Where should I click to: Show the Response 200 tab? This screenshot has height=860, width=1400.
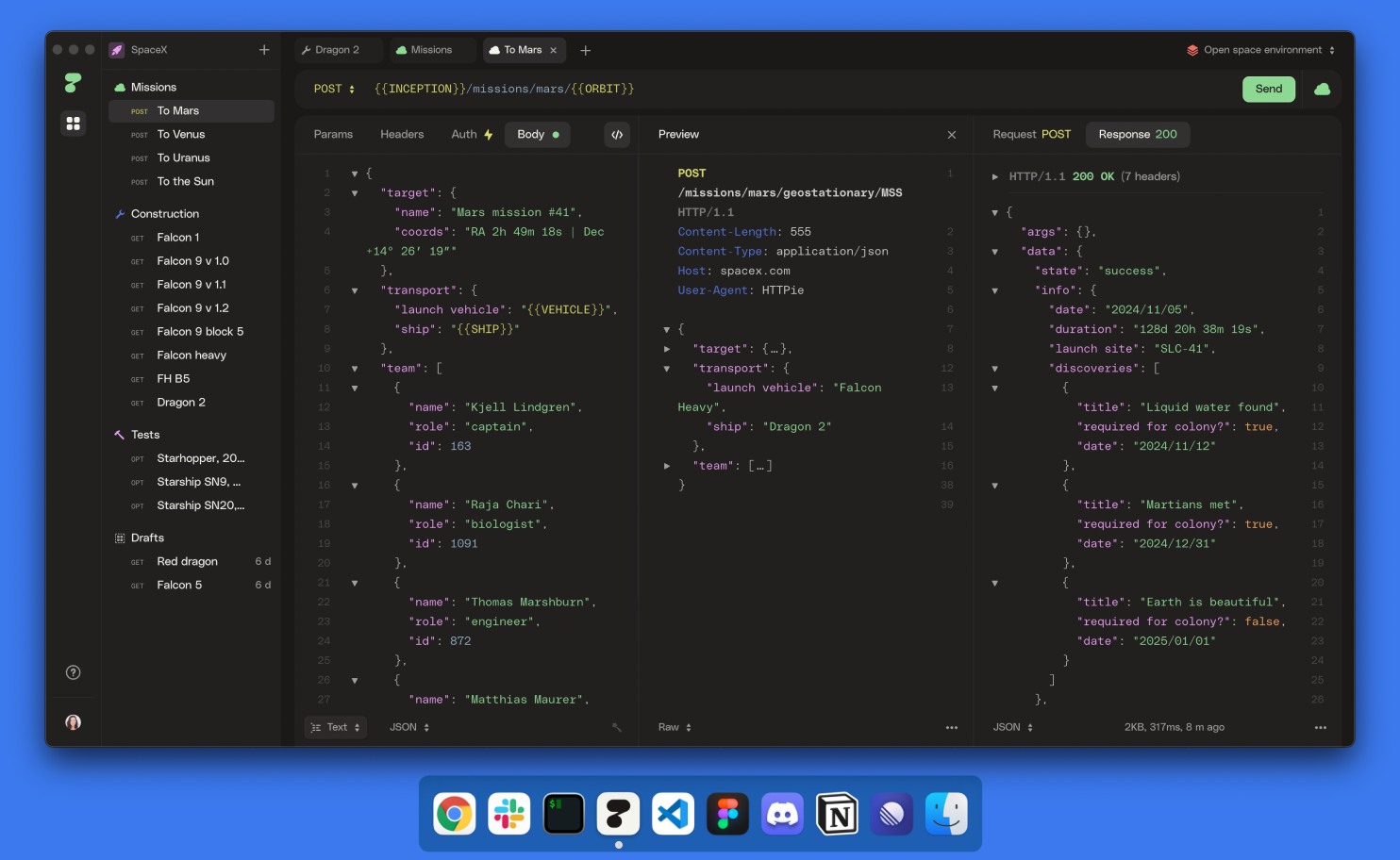click(1138, 135)
